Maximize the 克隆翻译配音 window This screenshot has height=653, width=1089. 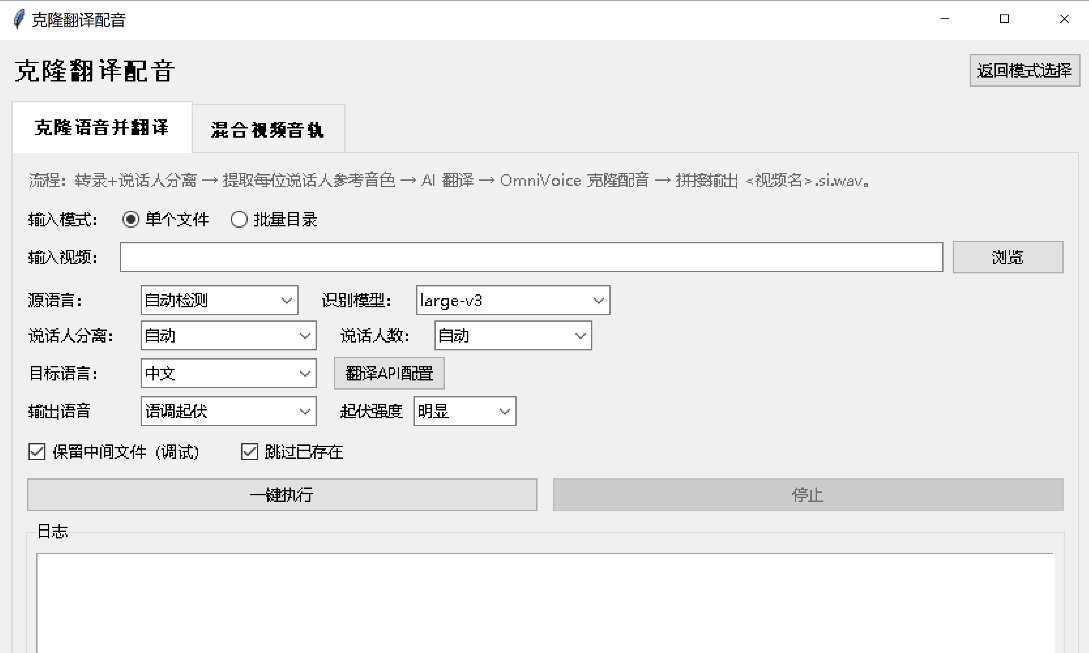click(x=1004, y=19)
